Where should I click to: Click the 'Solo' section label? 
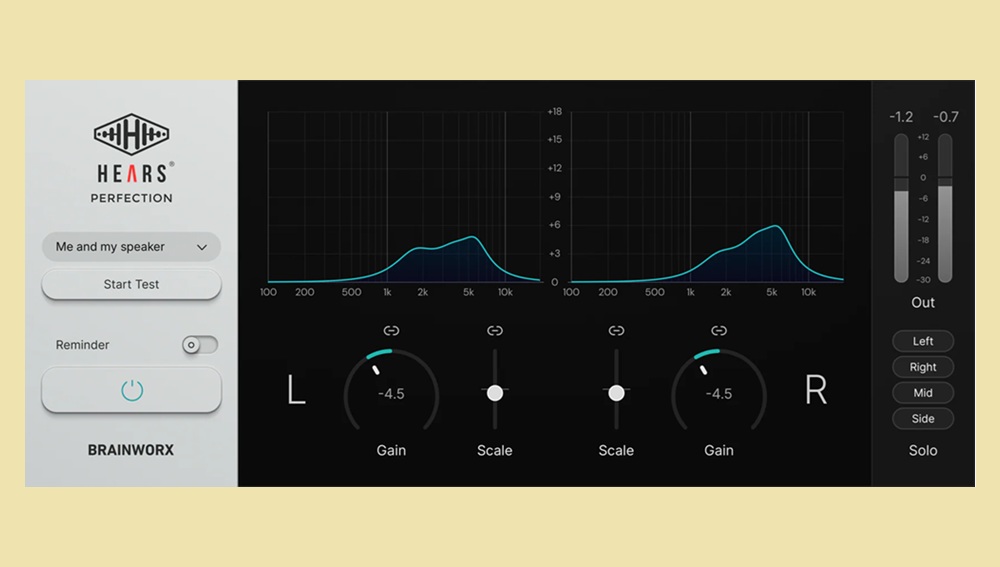pos(923,450)
